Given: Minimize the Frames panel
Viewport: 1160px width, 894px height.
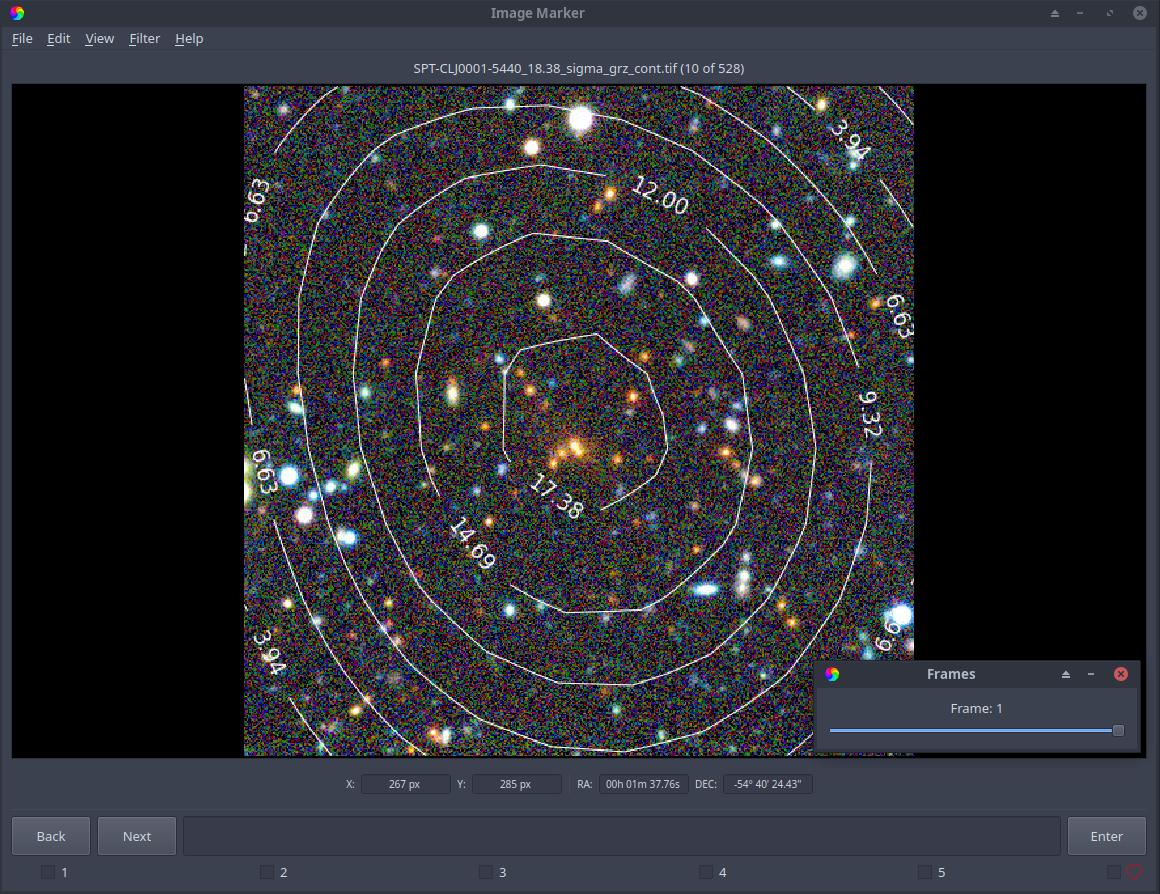Looking at the screenshot, I should 1090,674.
